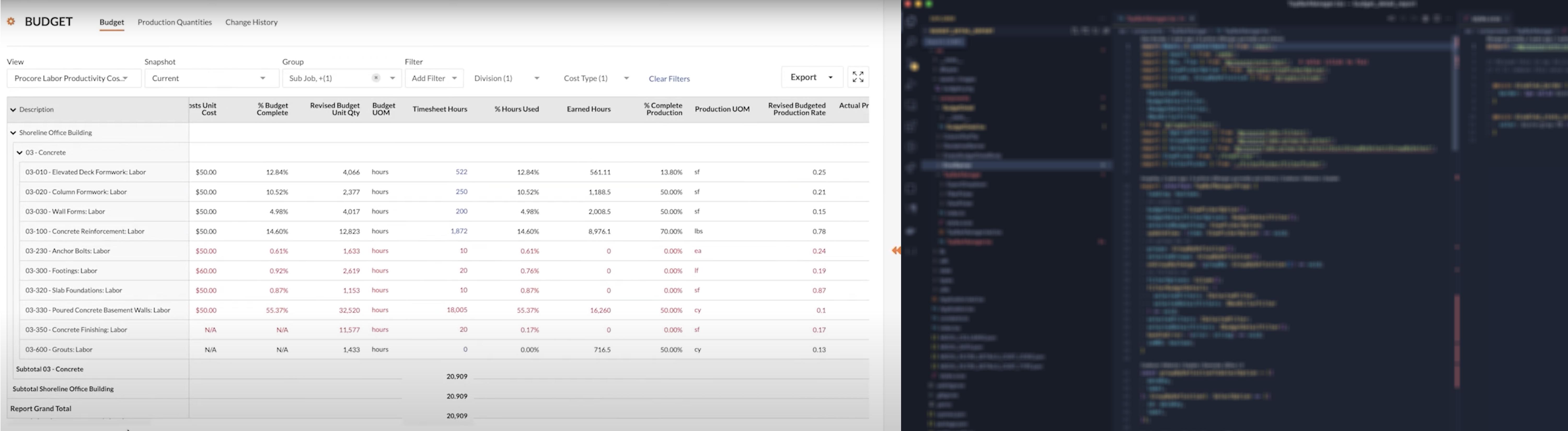Open timesheet hours 20 for Footings

pyautogui.click(x=464, y=271)
